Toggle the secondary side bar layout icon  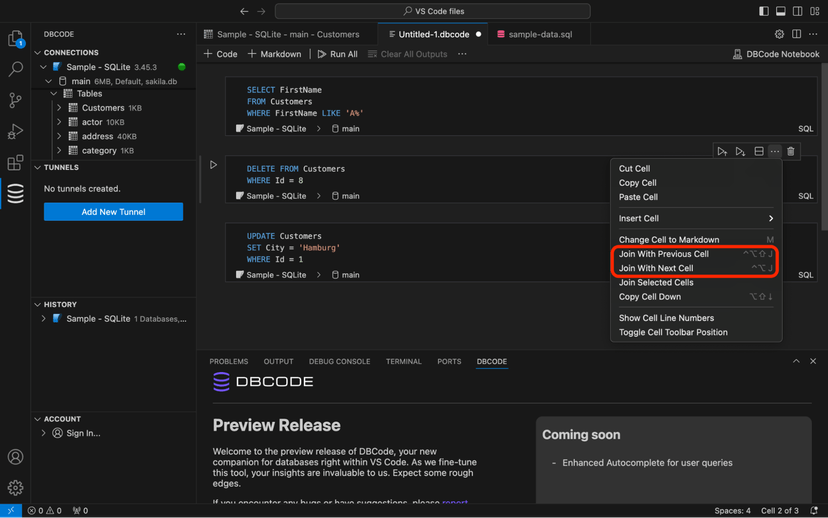point(797,11)
